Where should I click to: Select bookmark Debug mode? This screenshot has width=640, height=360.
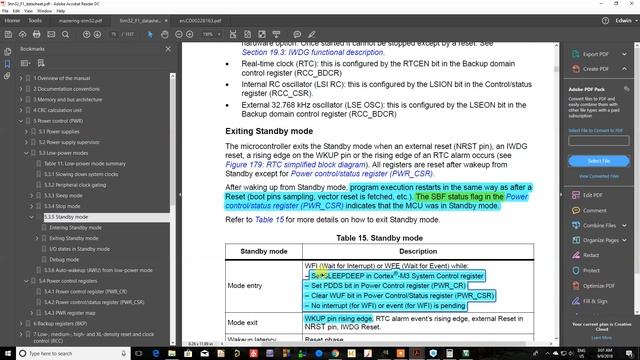pyautogui.click(x=64, y=260)
